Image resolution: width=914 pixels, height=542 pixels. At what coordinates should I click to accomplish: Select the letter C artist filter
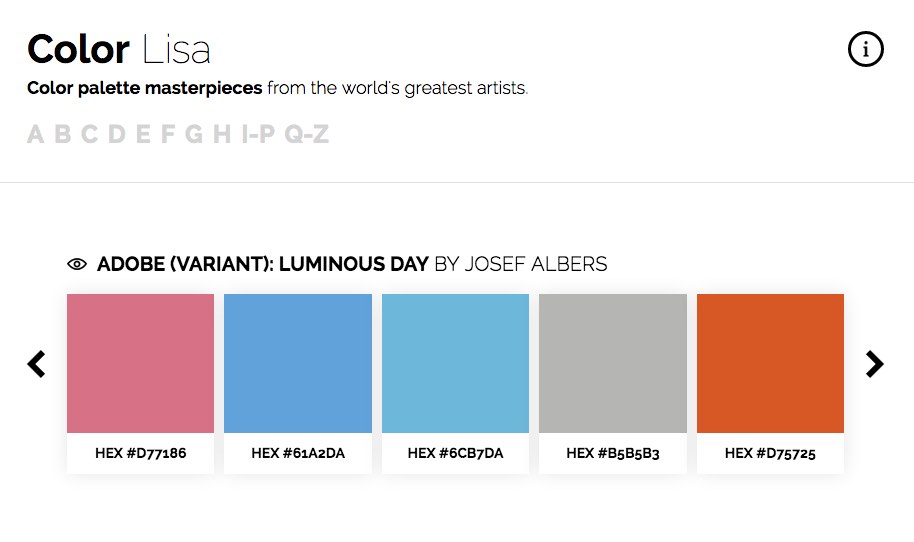90,134
